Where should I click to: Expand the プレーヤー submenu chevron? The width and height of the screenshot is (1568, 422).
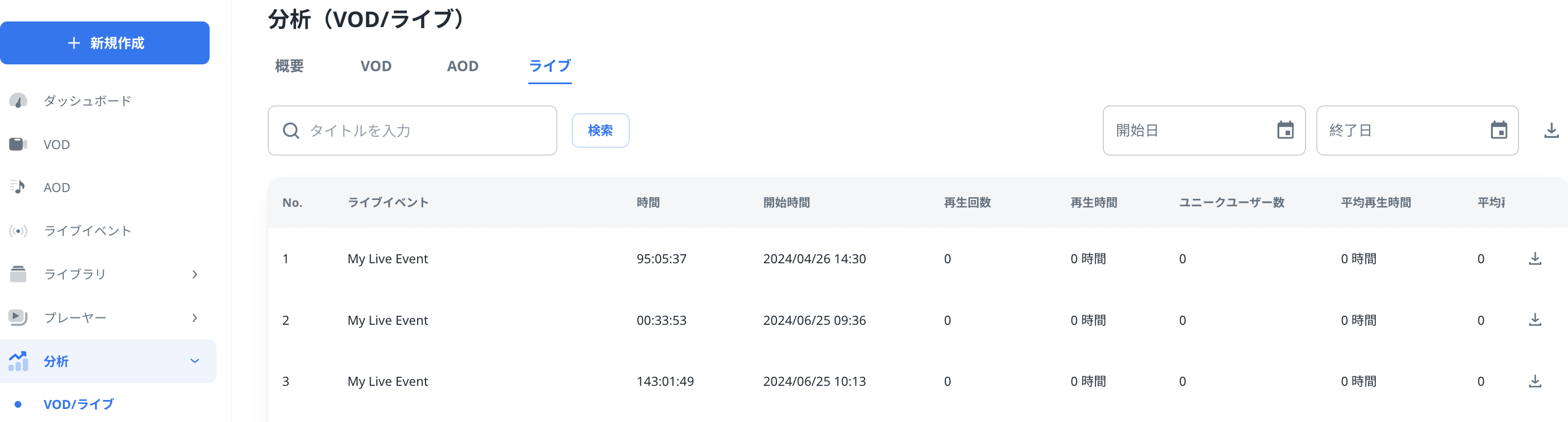pyautogui.click(x=195, y=318)
